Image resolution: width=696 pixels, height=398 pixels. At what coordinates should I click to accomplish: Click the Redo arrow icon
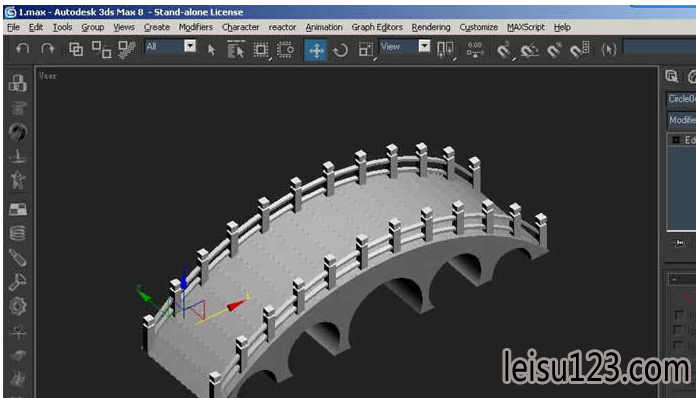[x=47, y=48]
